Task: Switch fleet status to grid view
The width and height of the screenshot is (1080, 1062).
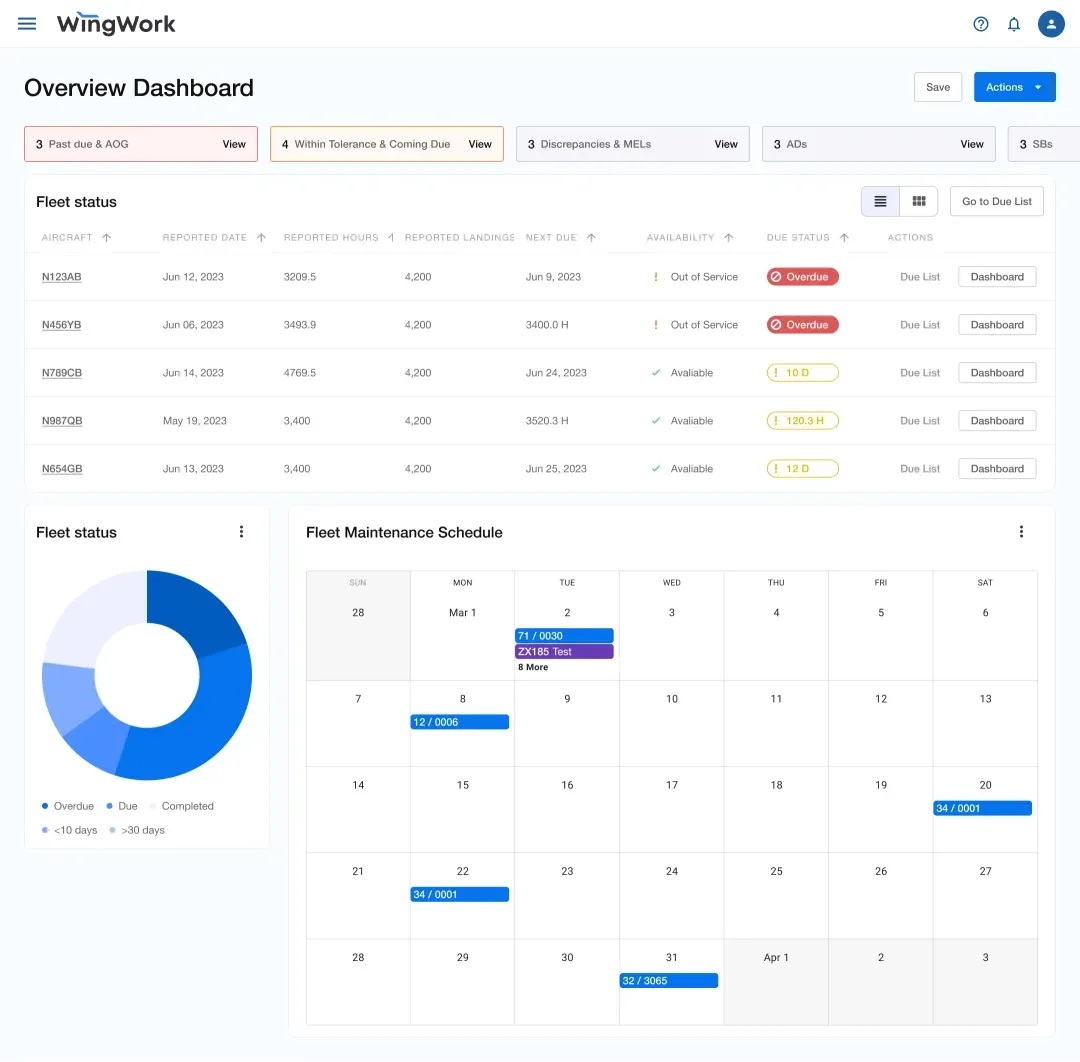Action: click(919, 201)
